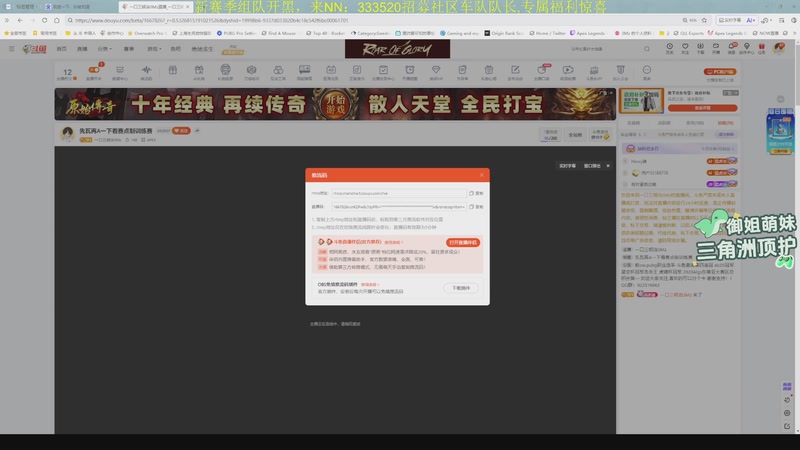Click the 下载插件 button
Screen dimensions: 800x450
[461, 288]
